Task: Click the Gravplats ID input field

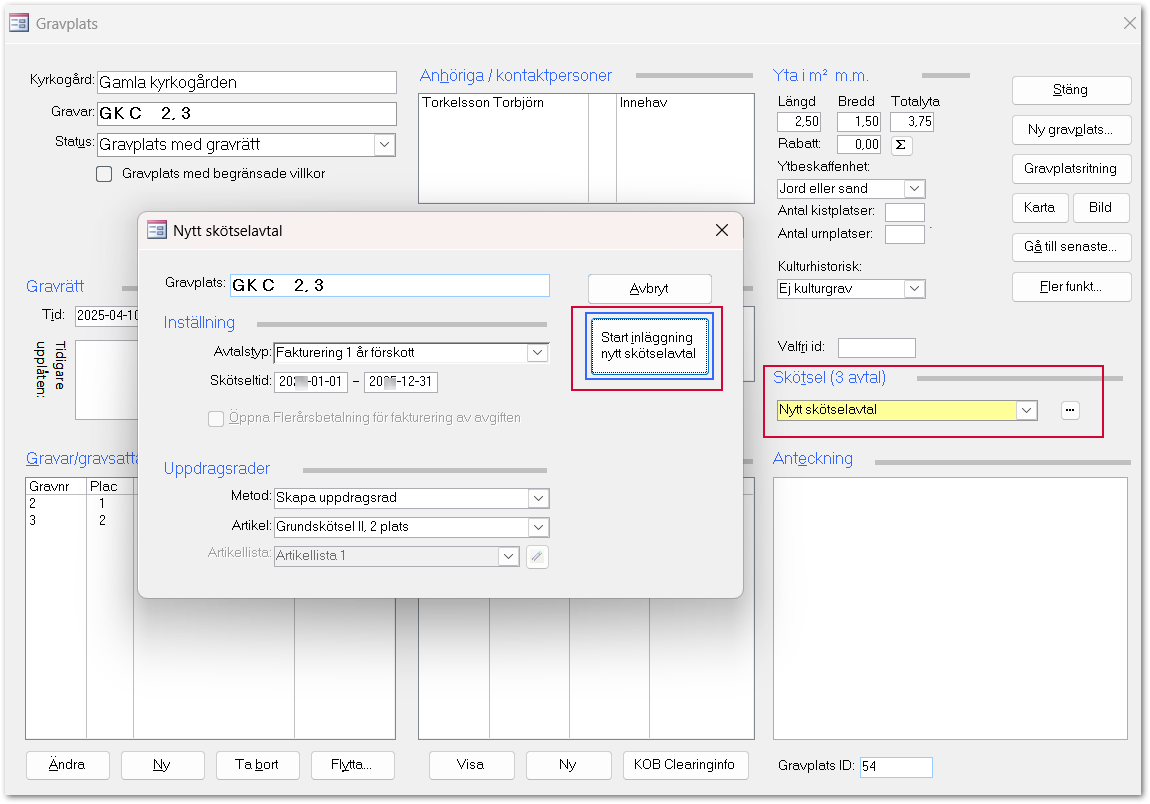Action: click(x=895, y=767)
